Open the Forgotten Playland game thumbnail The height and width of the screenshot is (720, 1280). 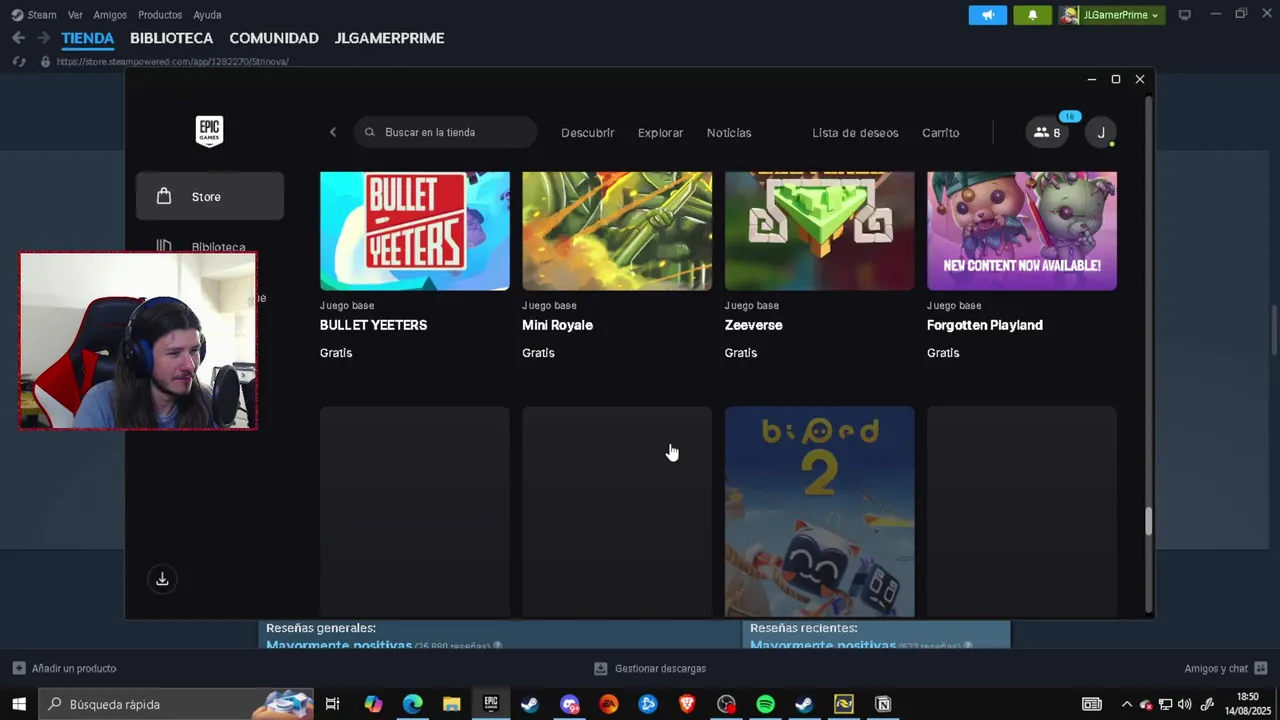coord(1022,231)
